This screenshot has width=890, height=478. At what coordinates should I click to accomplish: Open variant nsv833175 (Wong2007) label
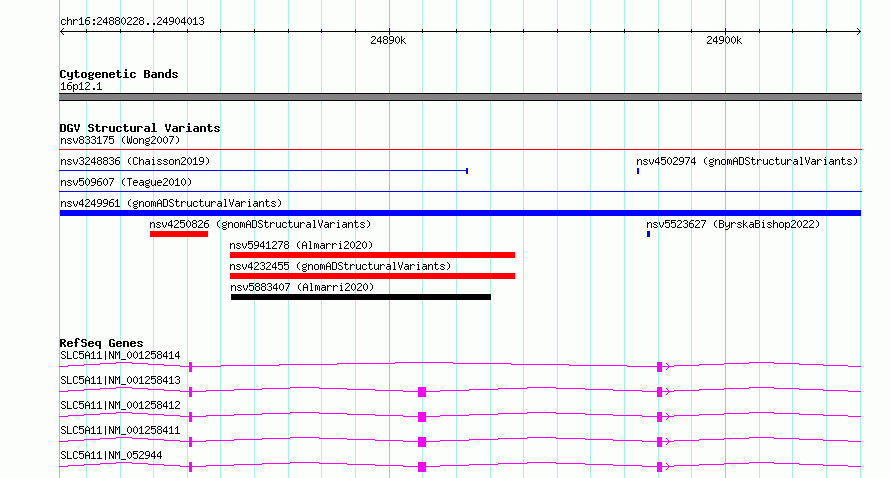[x=120, y=140]
